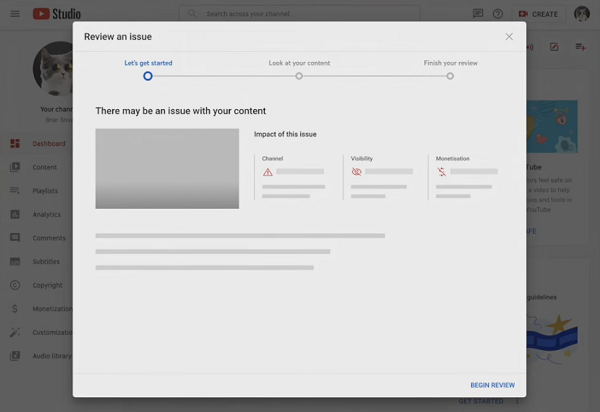Click the add to playlist plus icon

(580, 47)
